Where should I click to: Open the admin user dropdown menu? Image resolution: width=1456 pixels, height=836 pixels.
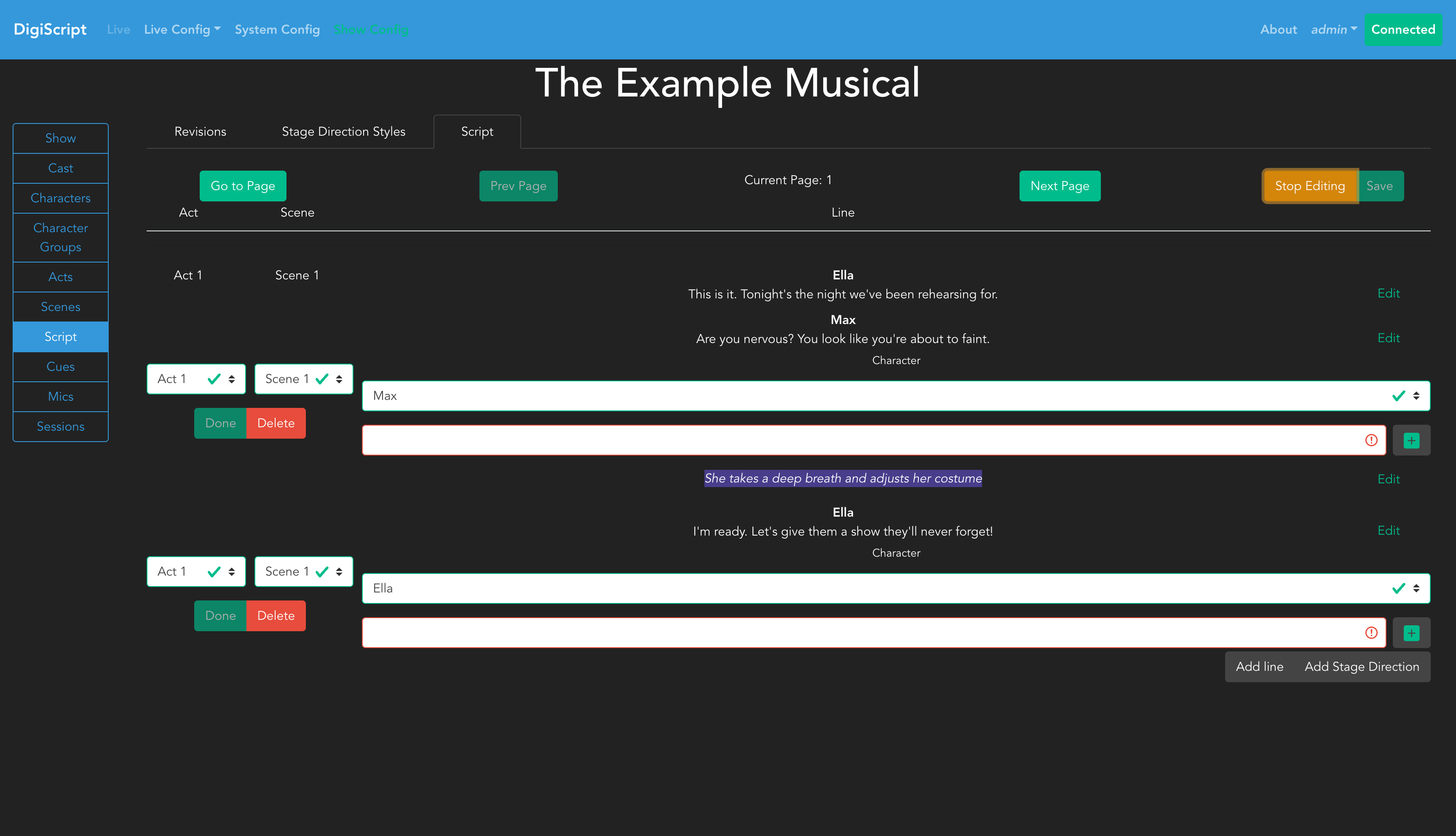tap(1333, 29)
